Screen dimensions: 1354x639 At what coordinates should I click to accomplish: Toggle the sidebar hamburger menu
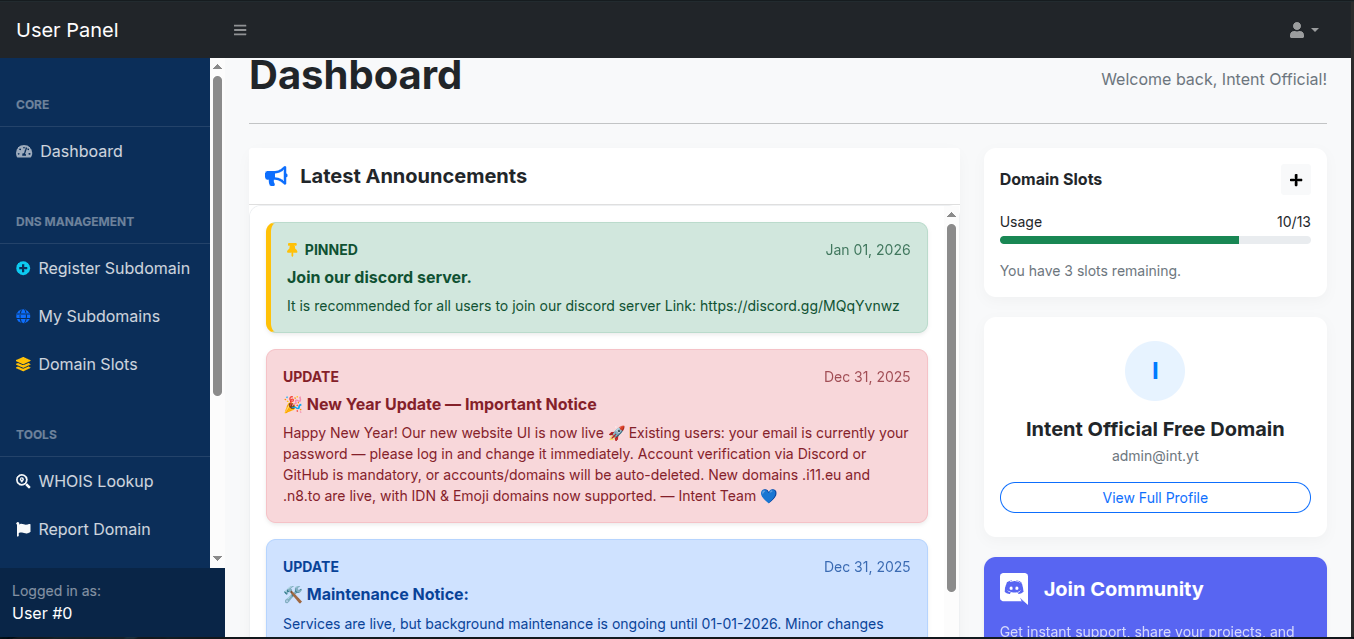pos(240,30)
